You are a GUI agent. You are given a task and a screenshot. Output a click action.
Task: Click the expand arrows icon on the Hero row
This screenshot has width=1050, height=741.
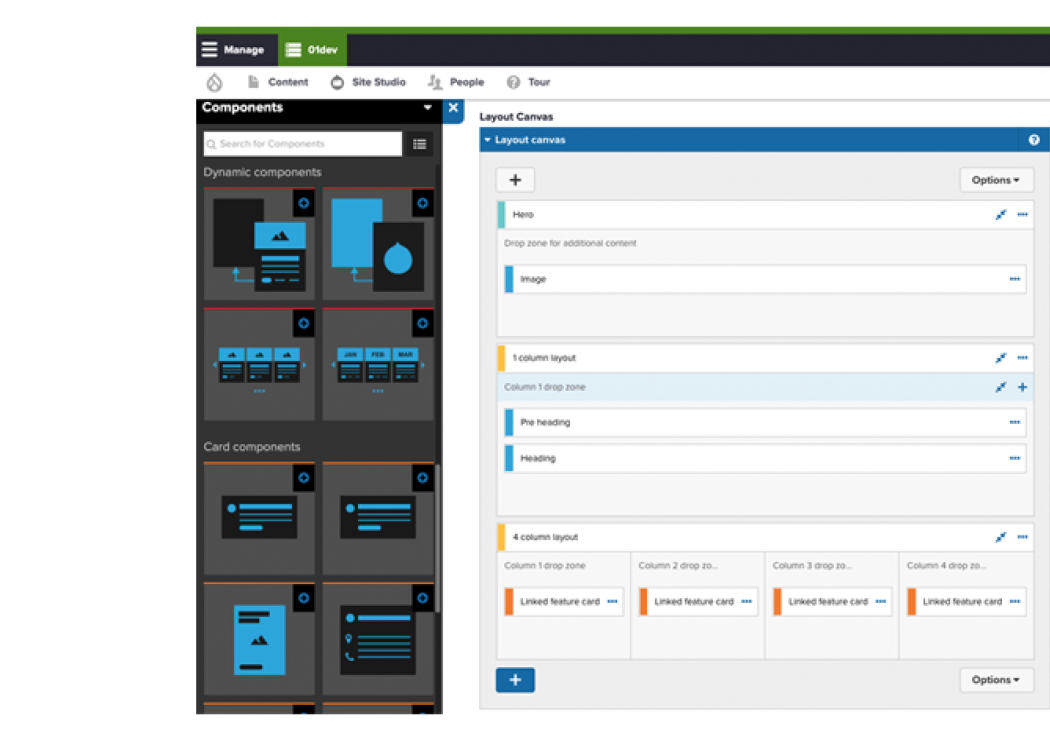point(1001,214)
